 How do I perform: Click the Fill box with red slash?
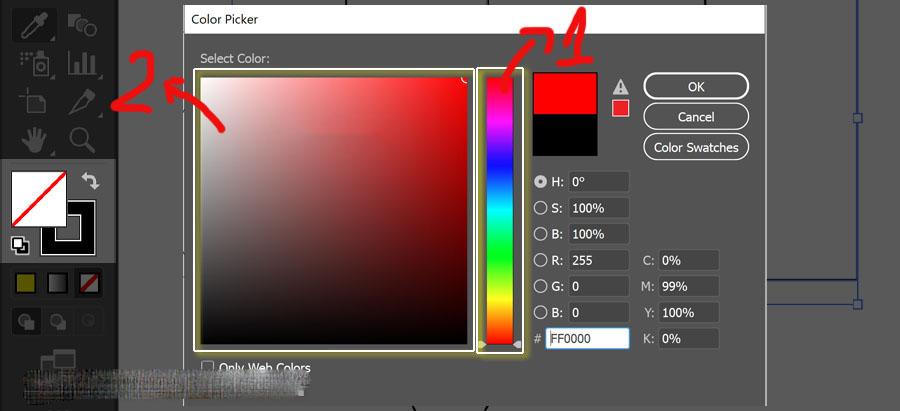pyautogui.click(x=38, y=198)
